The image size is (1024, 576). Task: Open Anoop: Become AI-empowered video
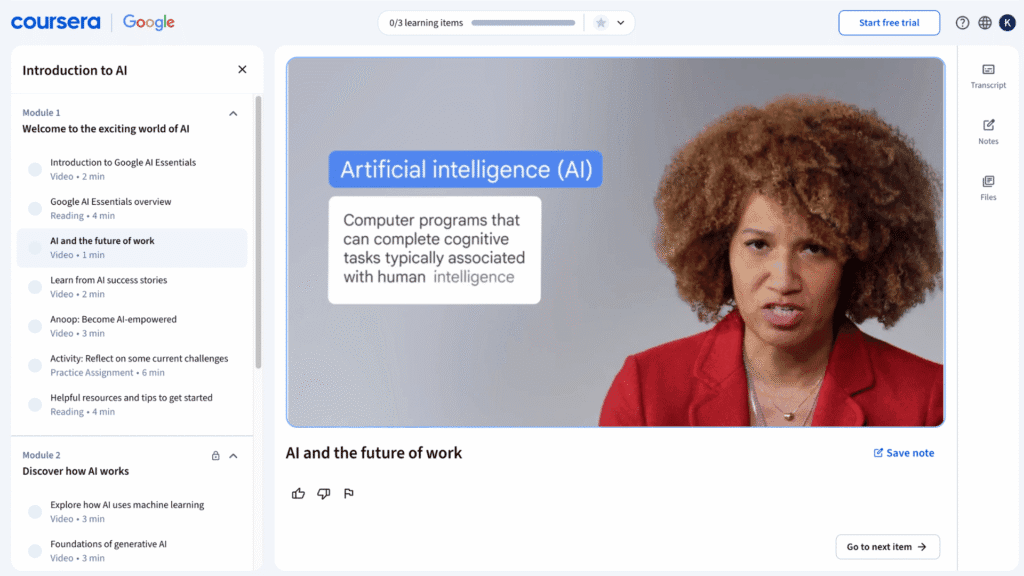coord(133,326)
